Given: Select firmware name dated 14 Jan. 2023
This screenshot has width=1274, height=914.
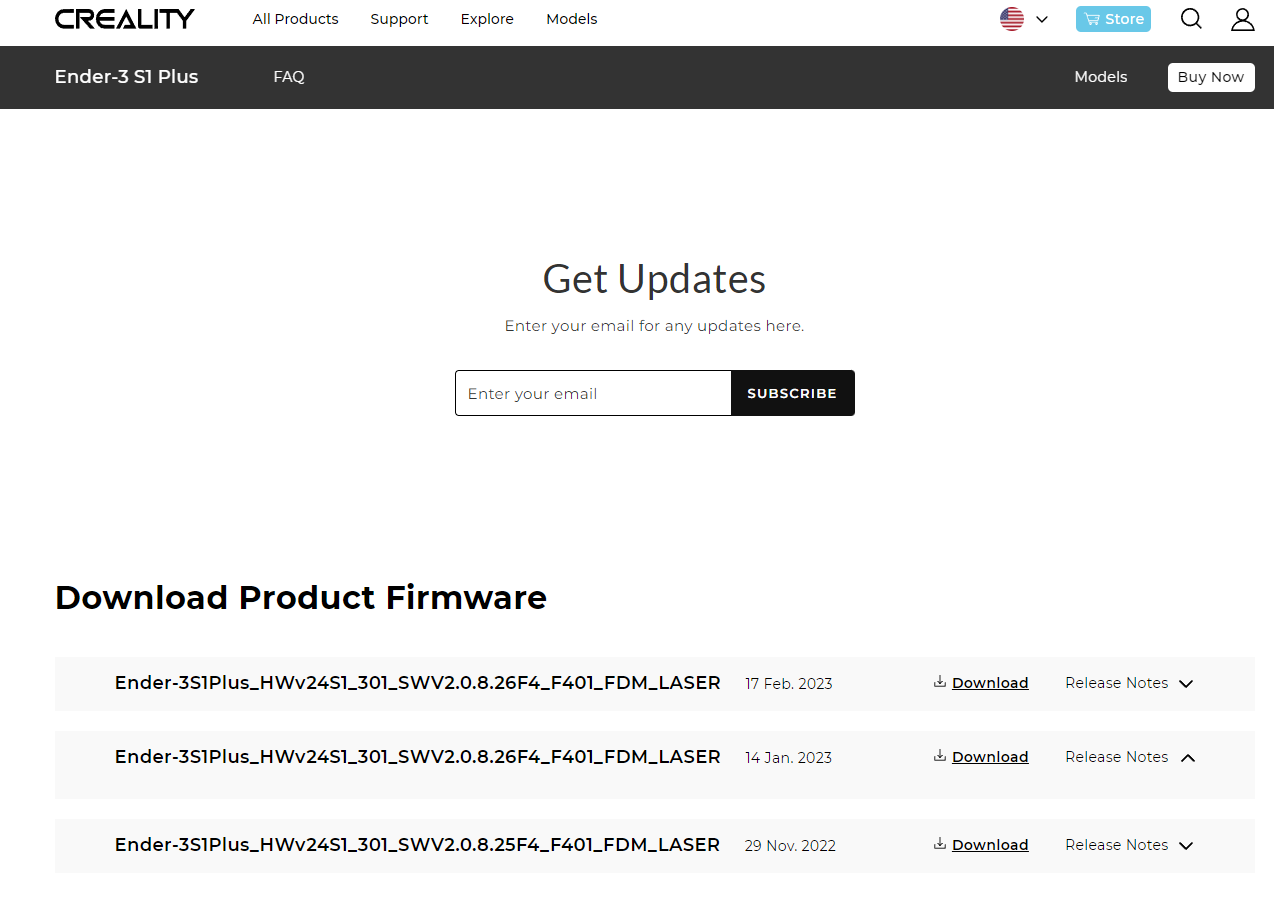Looking at the screenshot, I should (417, 757).
